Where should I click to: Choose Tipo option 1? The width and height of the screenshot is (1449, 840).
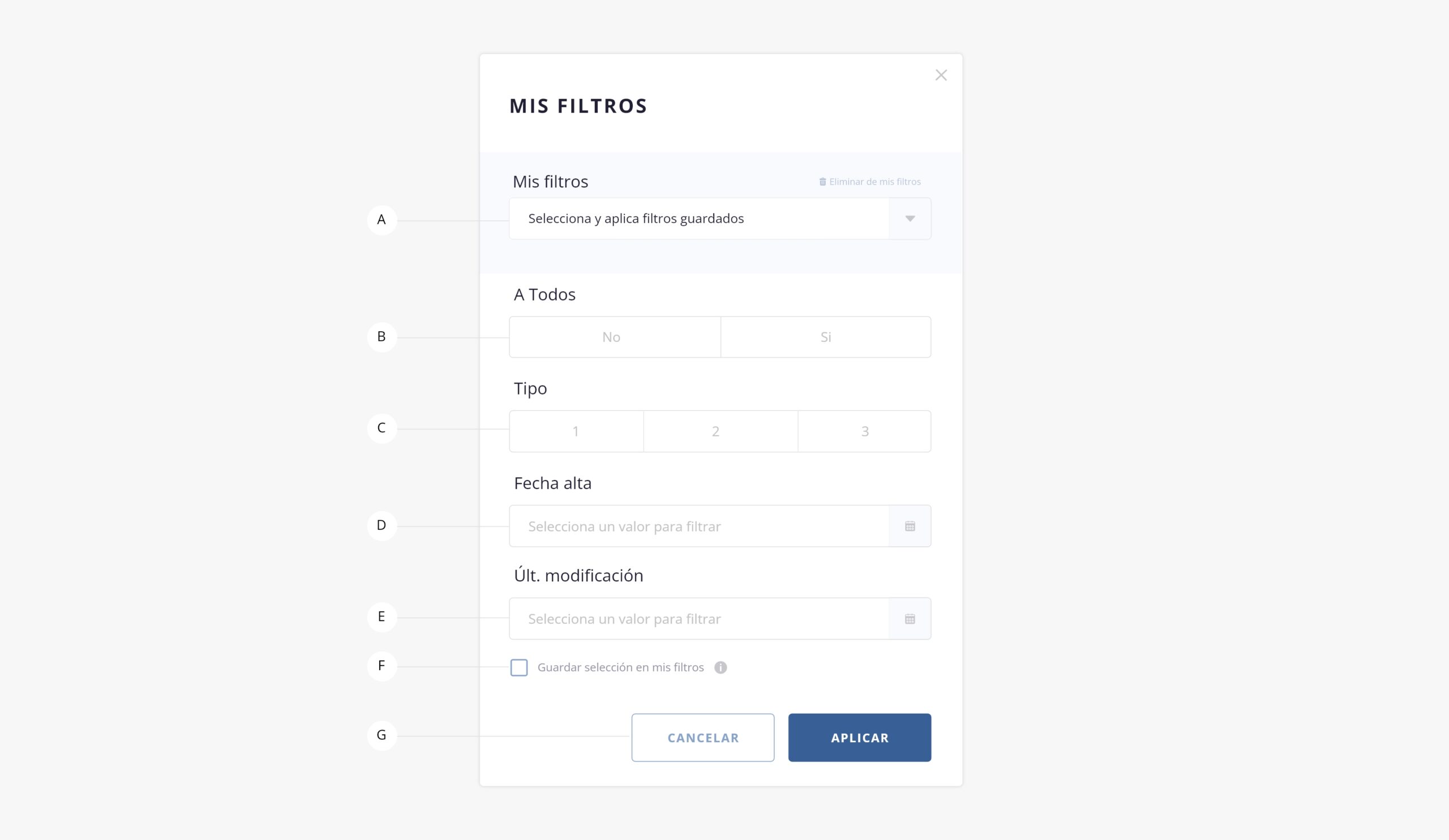(576, 431)
